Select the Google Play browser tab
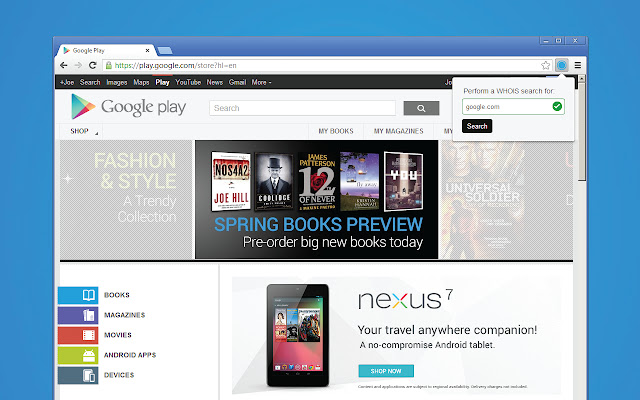Viewport: 640px width, 400px height. (106, 50)
